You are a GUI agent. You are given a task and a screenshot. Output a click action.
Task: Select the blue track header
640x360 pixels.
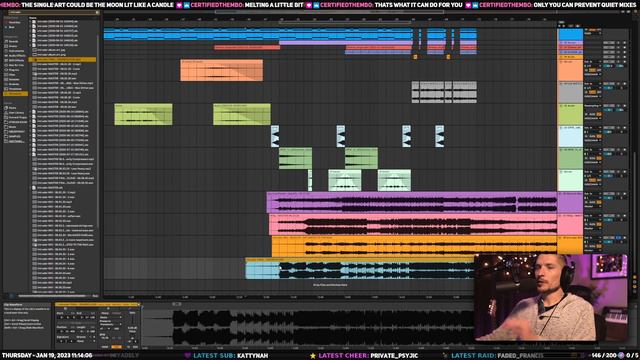tap(570, 34)
